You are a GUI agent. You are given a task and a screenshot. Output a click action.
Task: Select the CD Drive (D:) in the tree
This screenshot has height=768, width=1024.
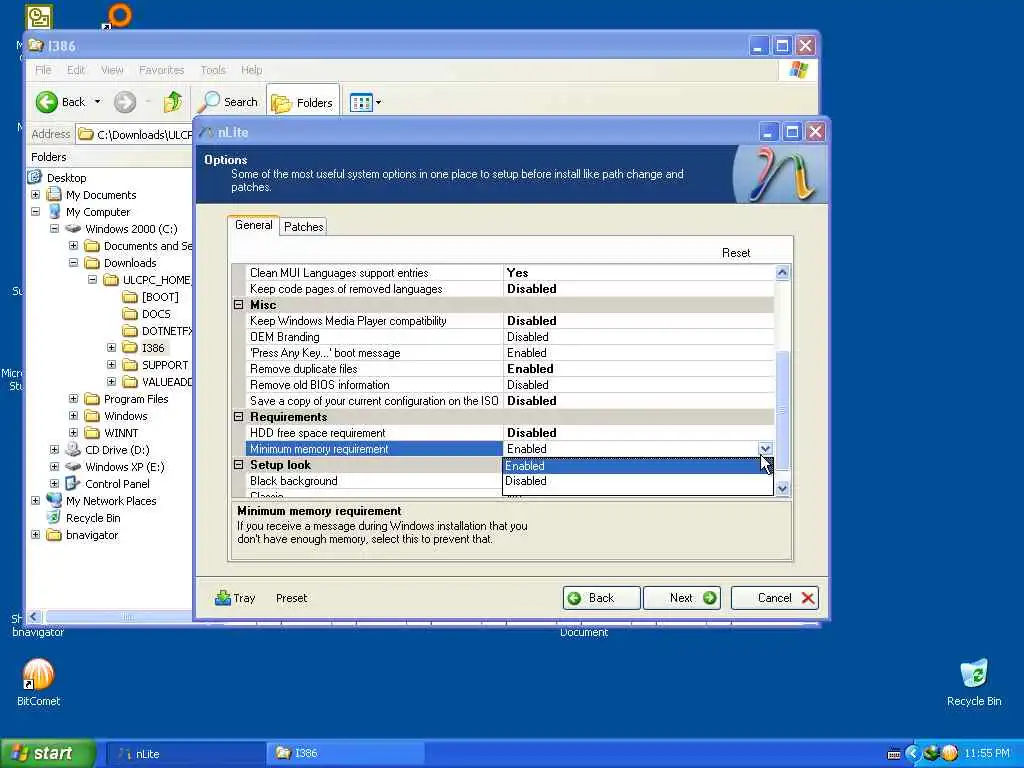tap(117, 450)
